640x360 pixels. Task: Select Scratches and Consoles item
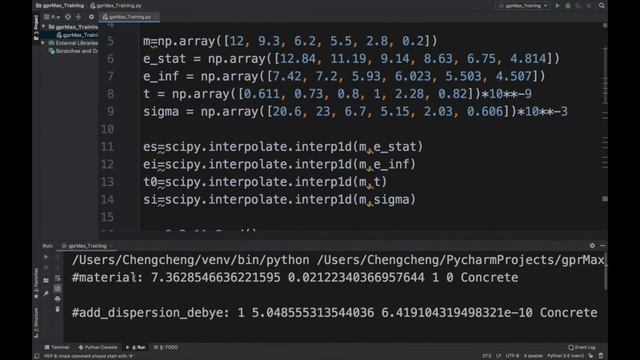73,51
